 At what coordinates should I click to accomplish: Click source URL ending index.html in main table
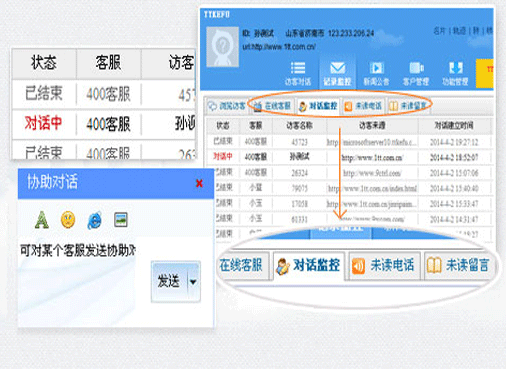(372, 189)
